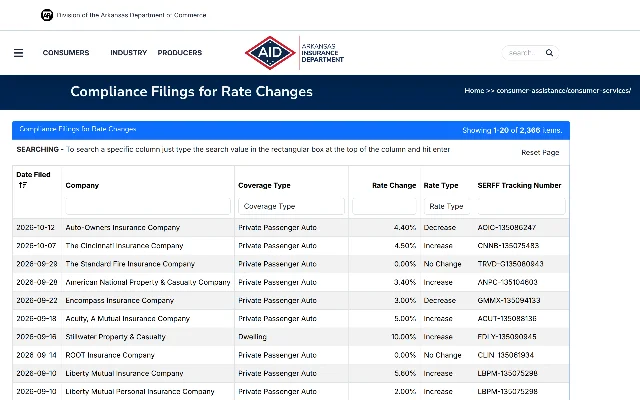This screenshot has width=640, height=400.
Task: Click the Rate Type column header
Action: (x=441, y=185)
